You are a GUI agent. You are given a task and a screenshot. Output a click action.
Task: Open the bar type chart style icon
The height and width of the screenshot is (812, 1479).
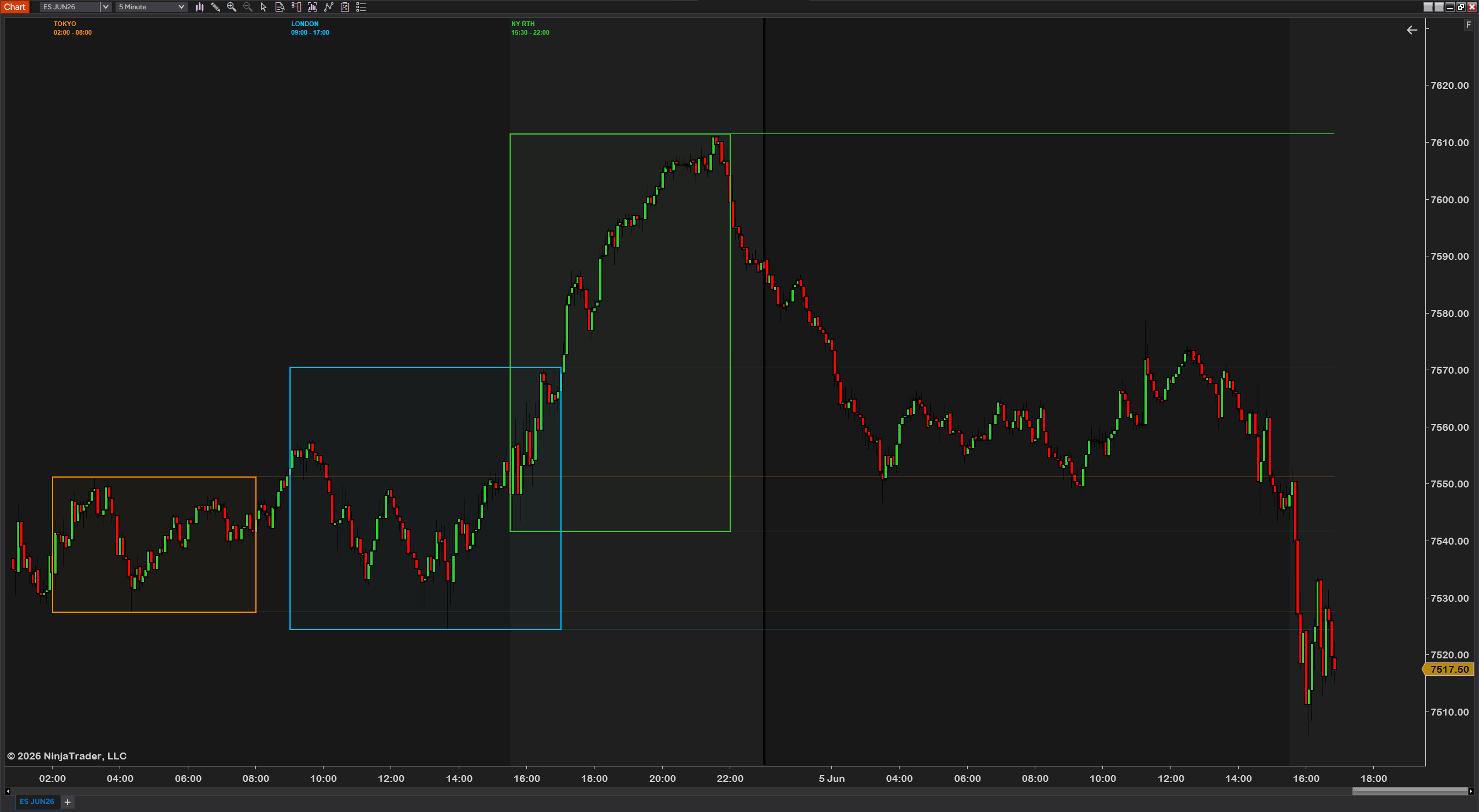click(x=199, y=7)
